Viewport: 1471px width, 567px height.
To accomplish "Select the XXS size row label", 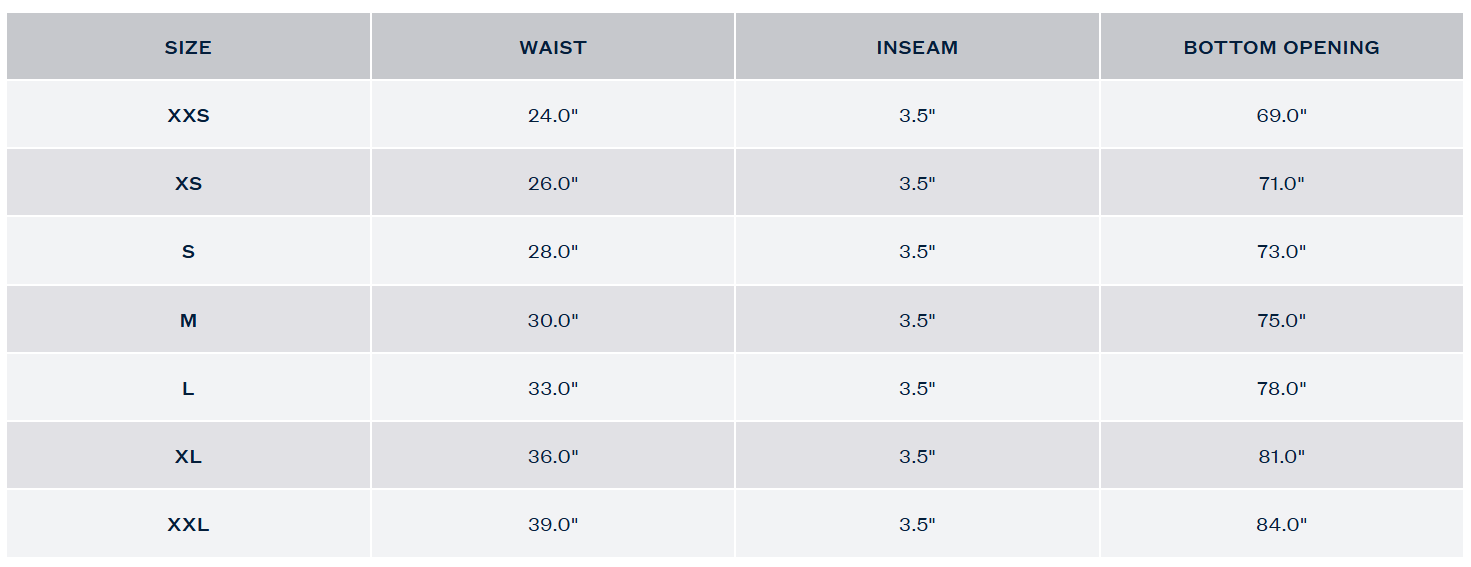I will 188,115.
